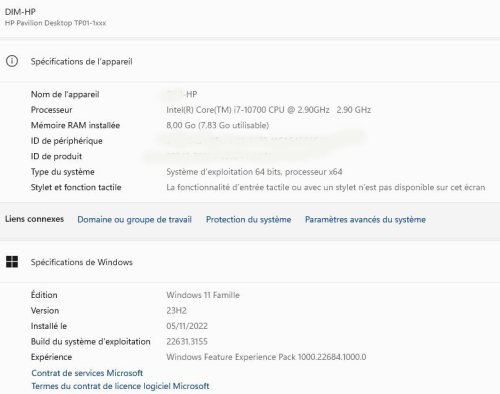Select the Processeur value Intel Core i7-10700
This screenshot has width=500, height=394.
point(269,110)
